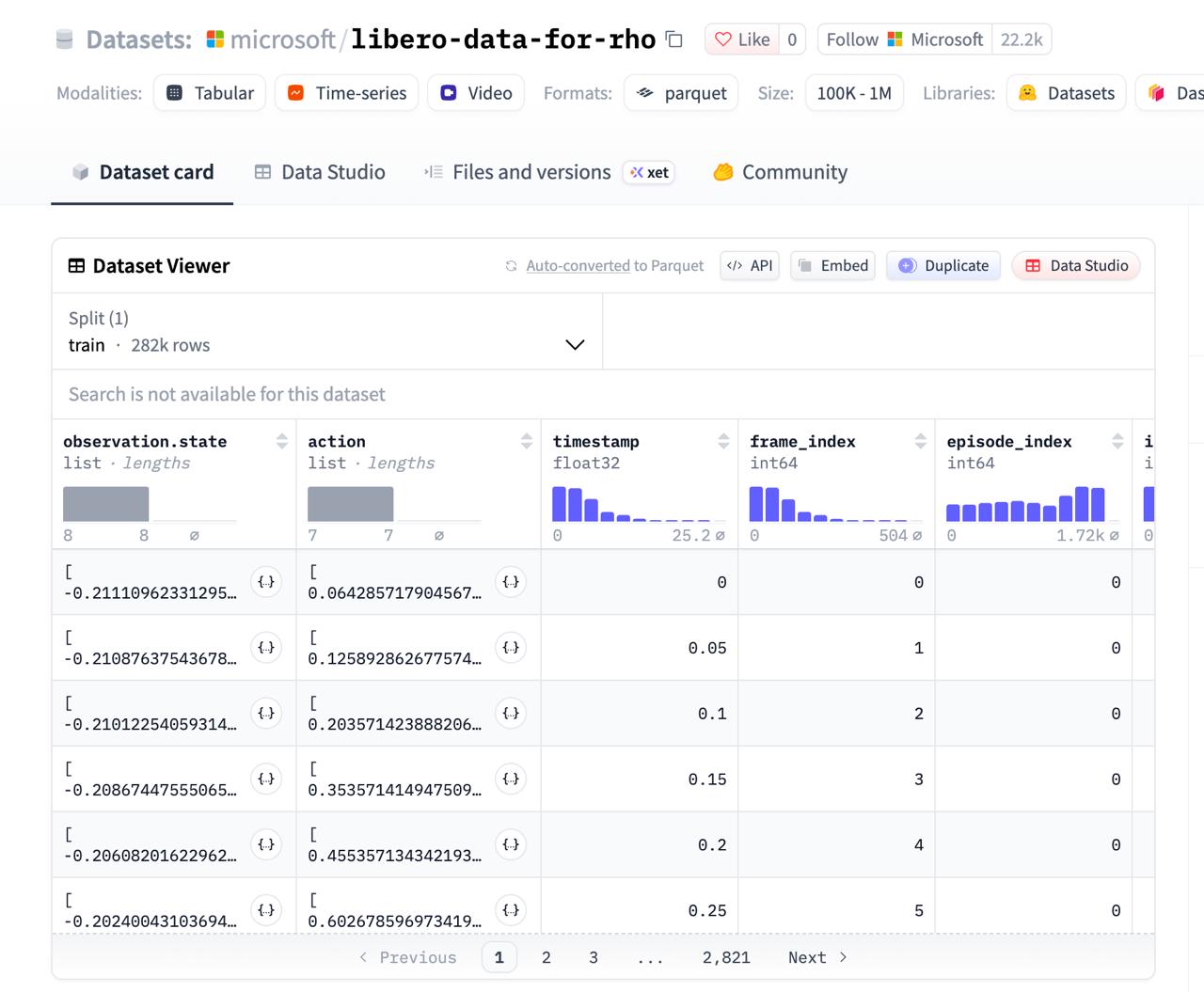Sort by the observation.state column
Image resolution: width=1204 pixels, height=992 pixels.
pyautogui.click(x=281, y=441)
